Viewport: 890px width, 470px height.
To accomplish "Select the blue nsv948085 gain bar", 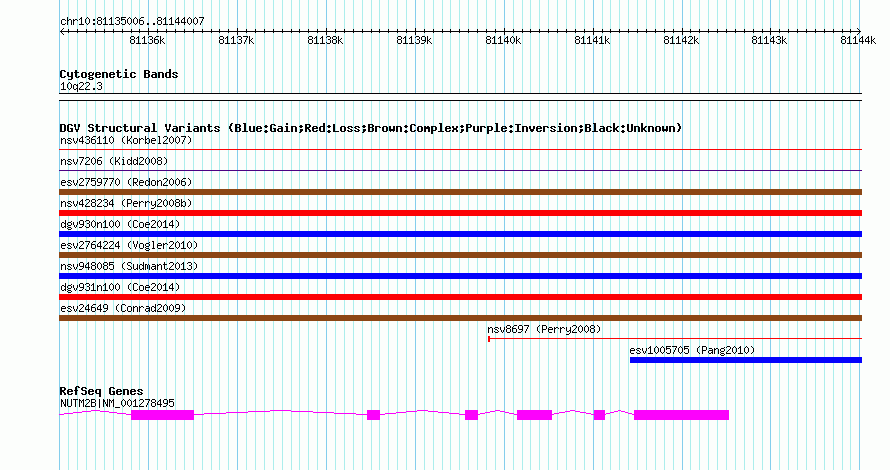I will tap(460, 276).
